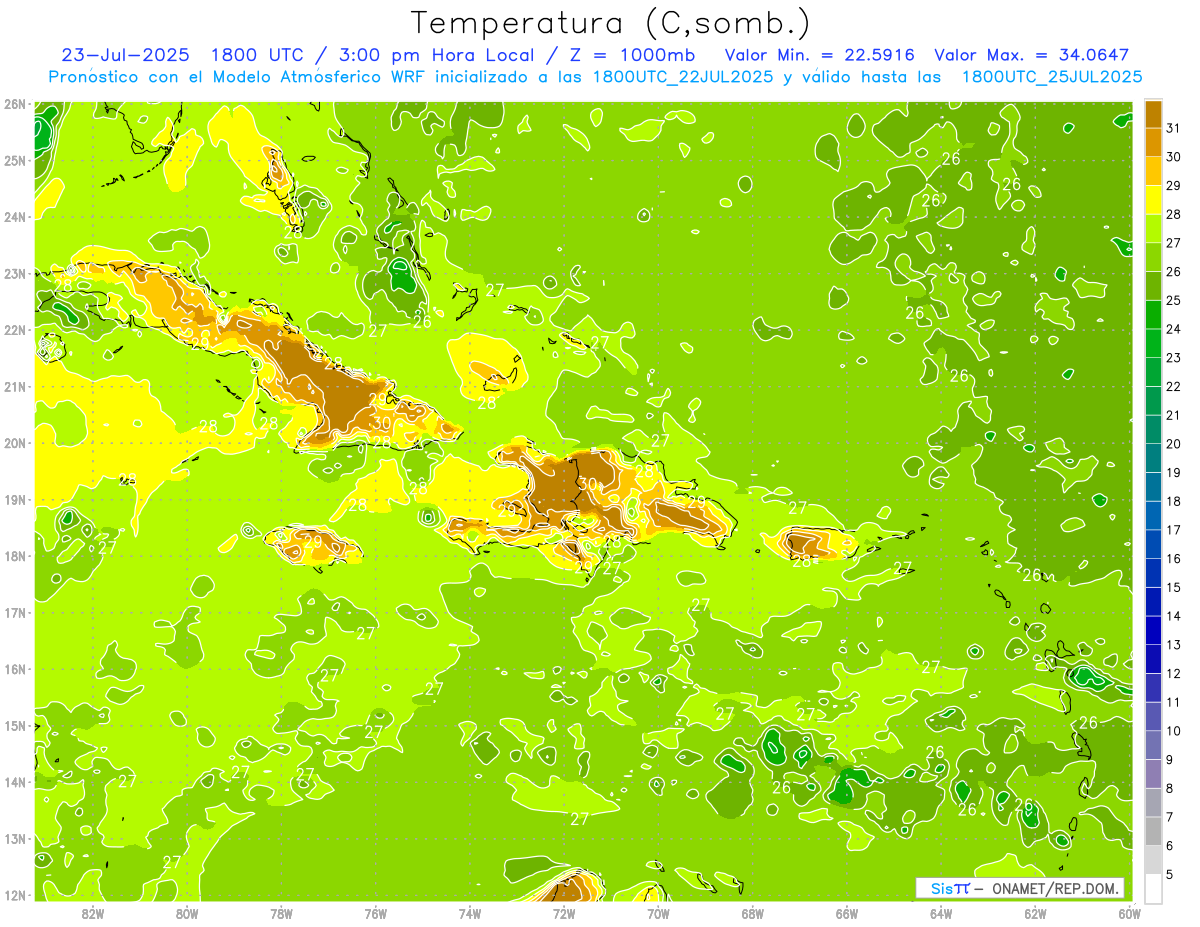
Task: Click the legend scale label "12"
Action: click(x=1174, y=673)
